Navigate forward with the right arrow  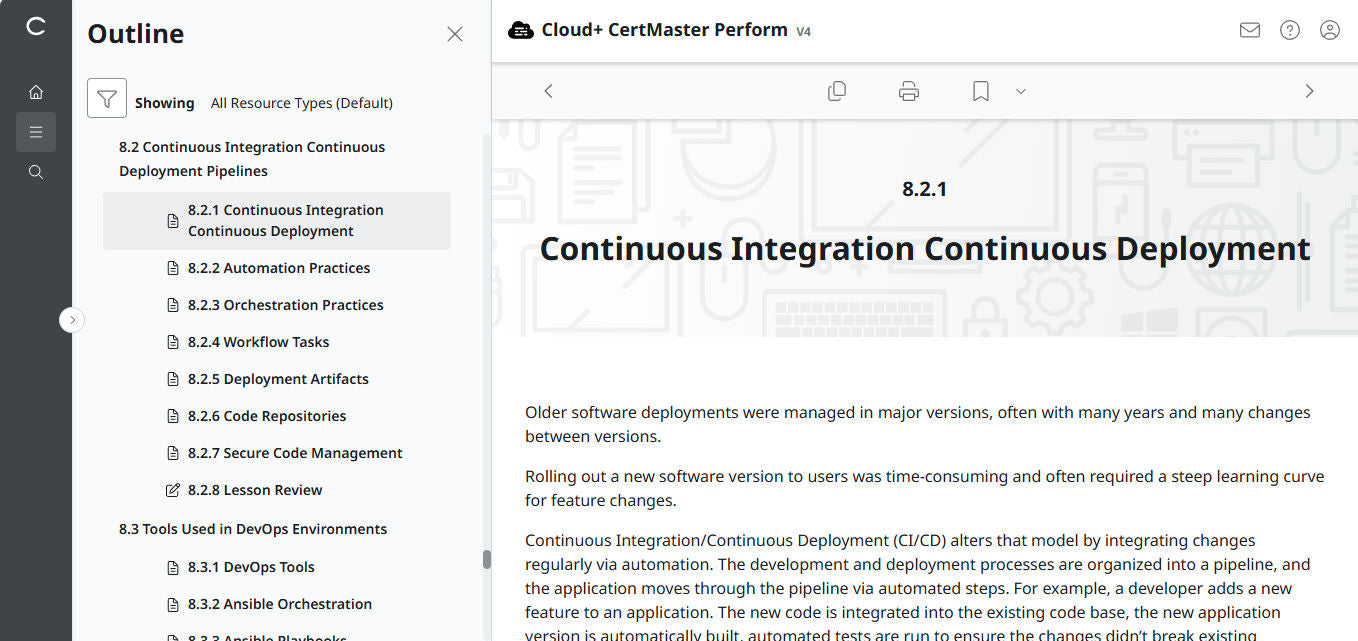[1309, 90]
